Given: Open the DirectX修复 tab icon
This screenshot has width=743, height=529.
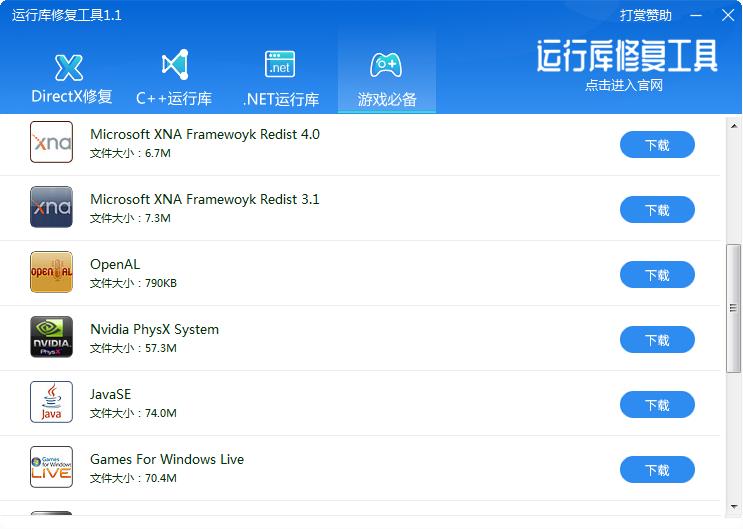Looking at the screenshot, I should coord(69,67).
